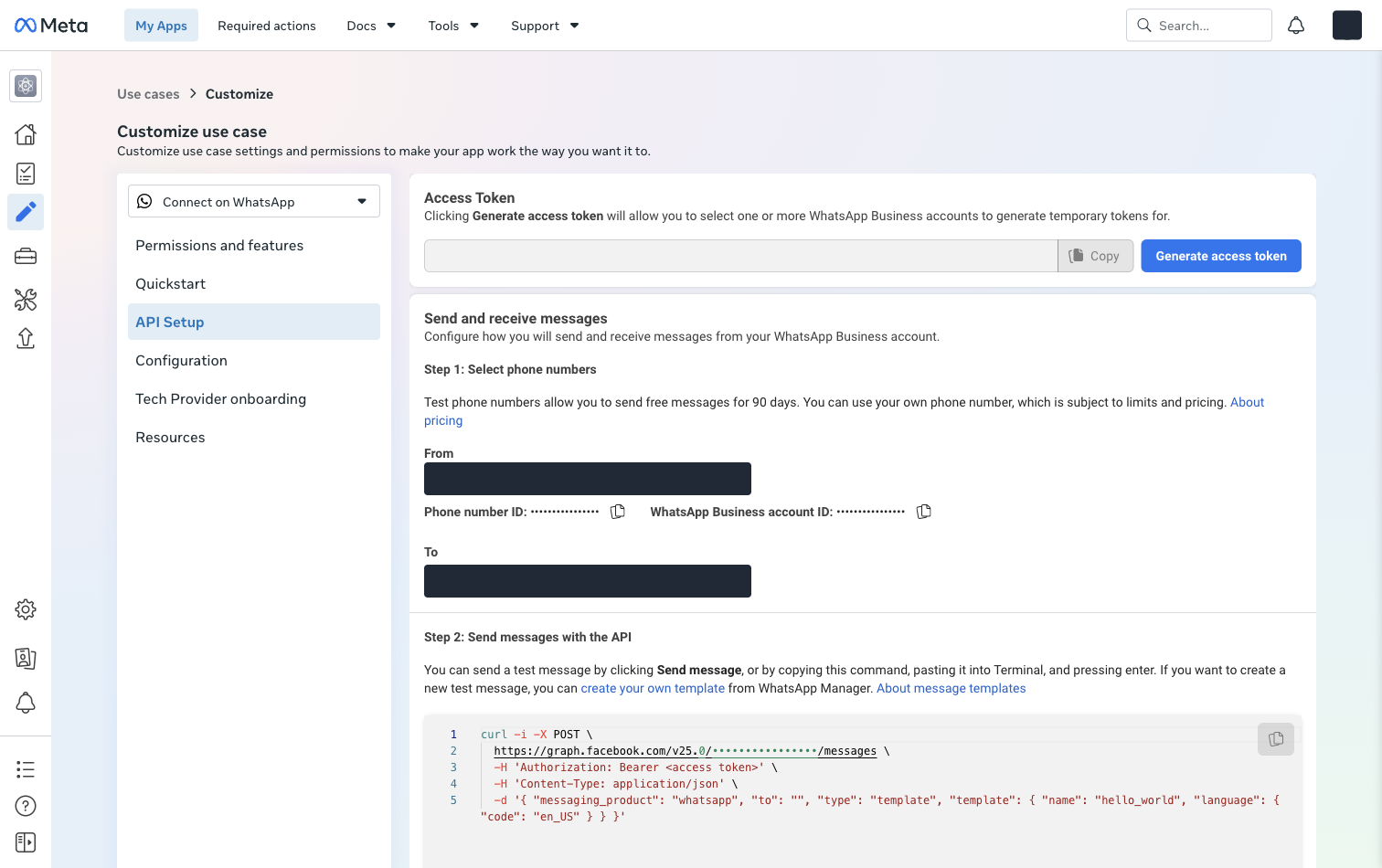
Task: Open the alerts bell in the sidebar
Action: pos(26,703)
